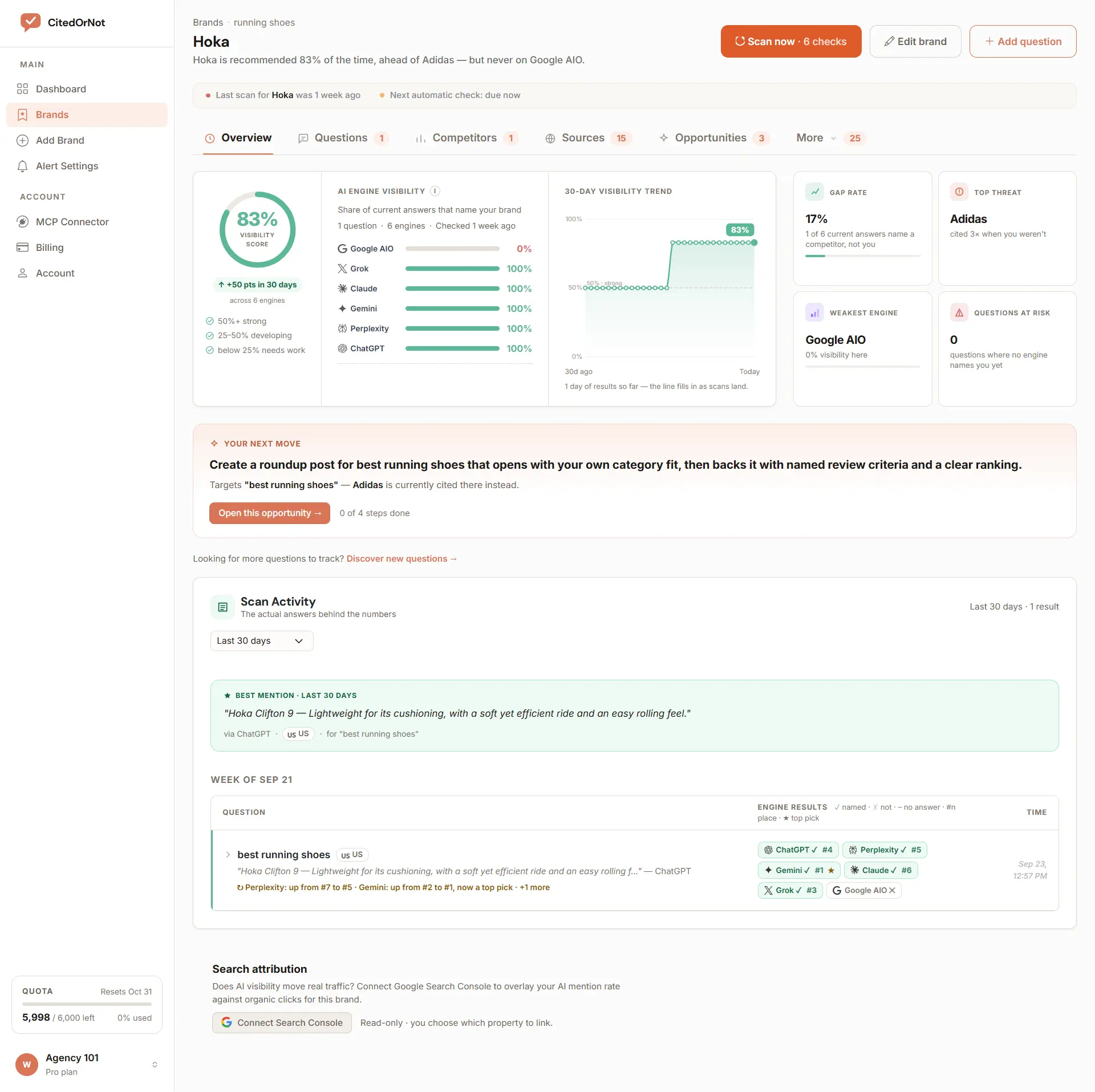Viewport: 1095px width, 1092px height.
Task: Click the Claude engine row
Action: [435, 289]
